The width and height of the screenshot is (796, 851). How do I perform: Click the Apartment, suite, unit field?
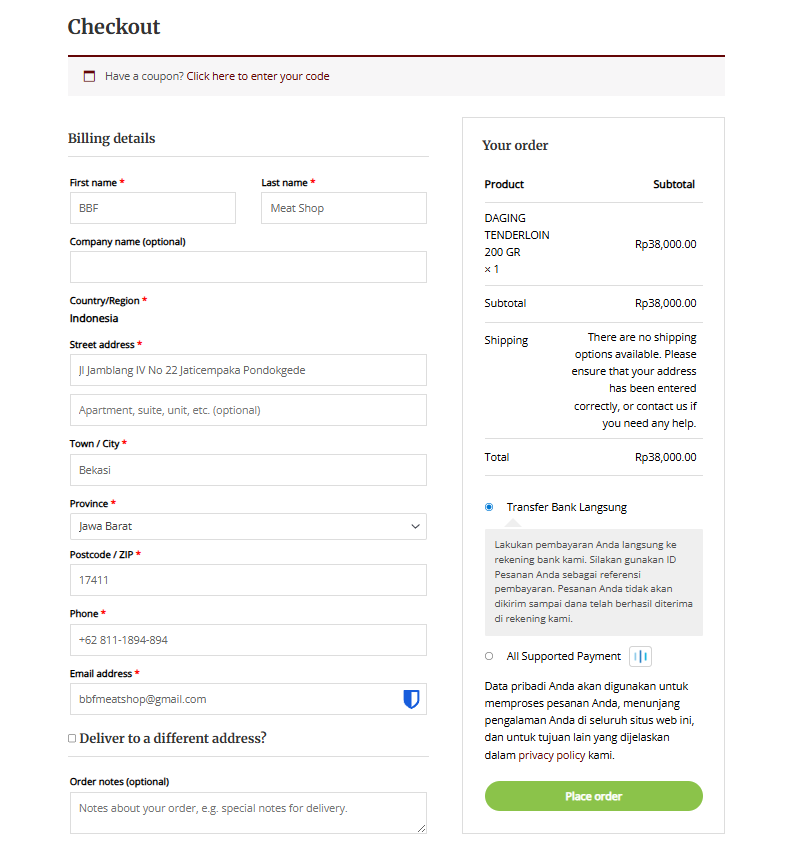coord(248,410)
